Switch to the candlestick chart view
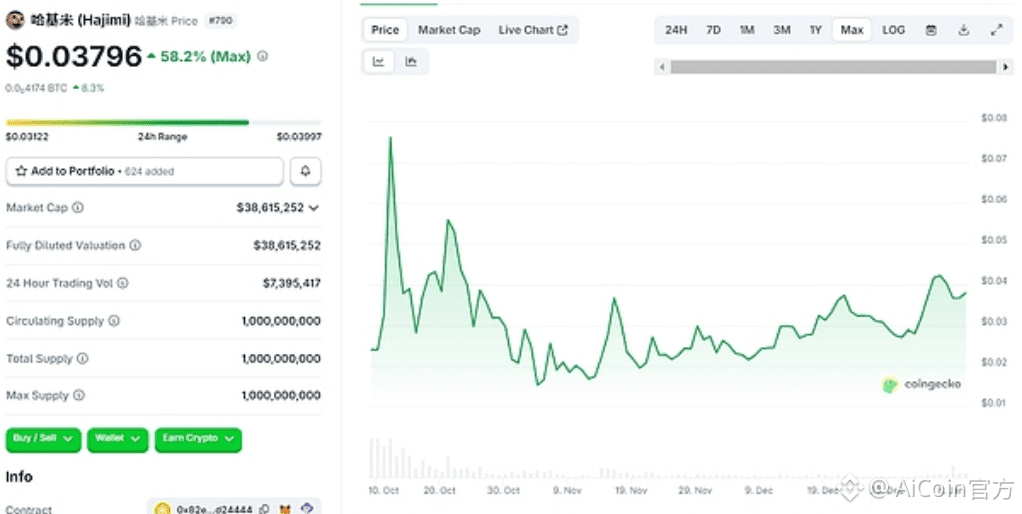The height and width of the screenshot is (514, 1022). (x=411, y=62)
